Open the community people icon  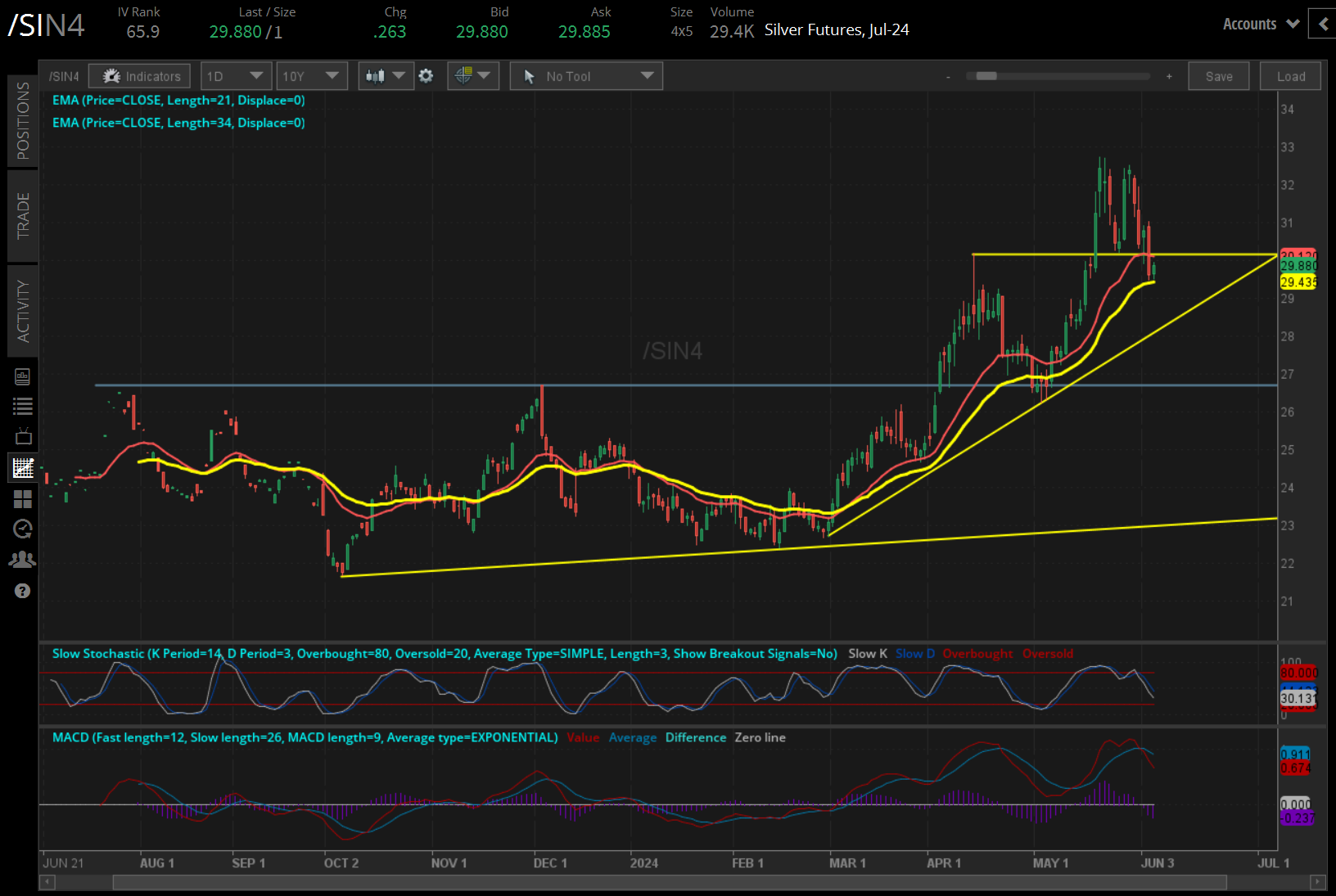pos(23,560)
